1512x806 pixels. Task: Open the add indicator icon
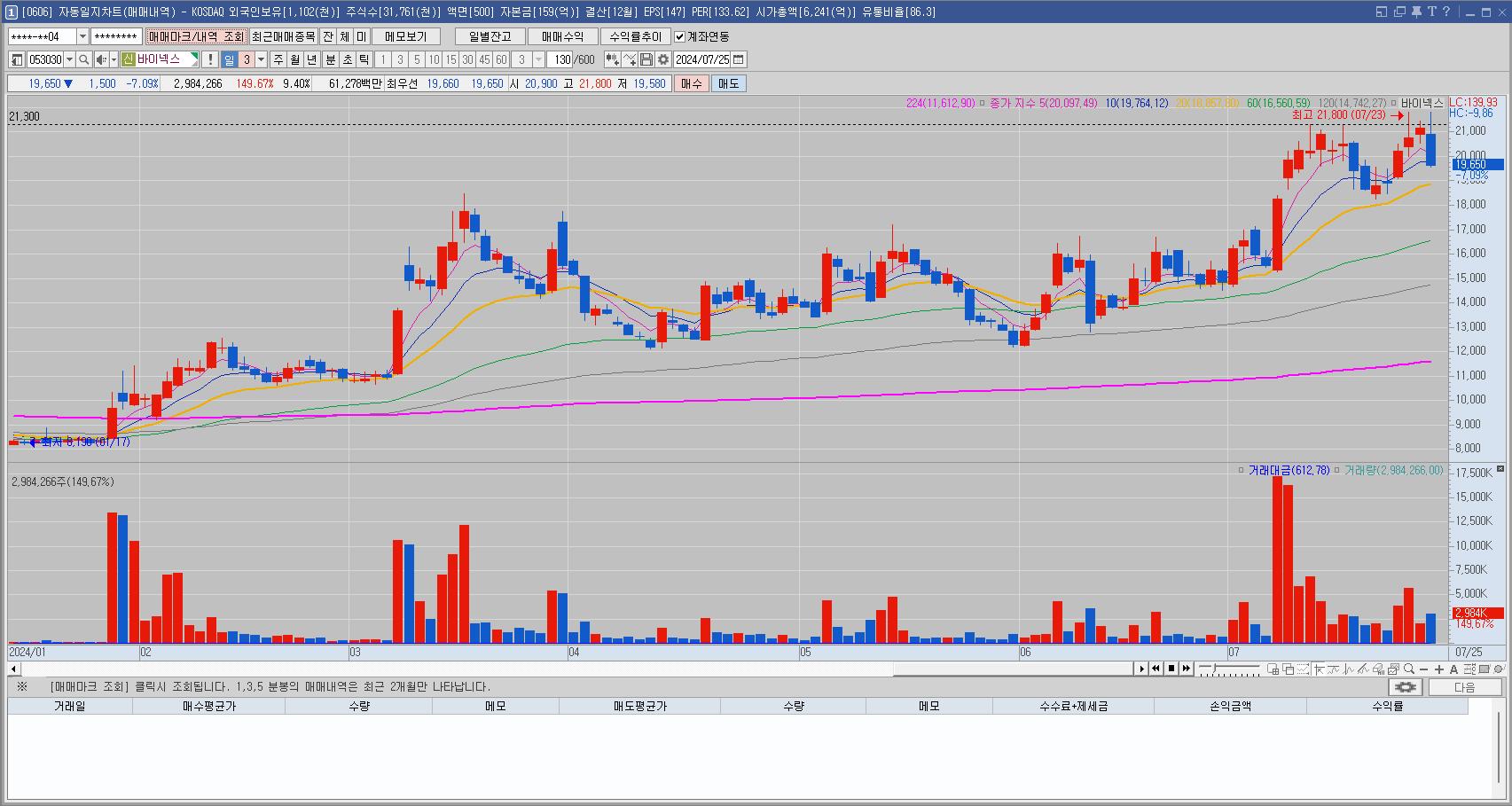point(613,59)
